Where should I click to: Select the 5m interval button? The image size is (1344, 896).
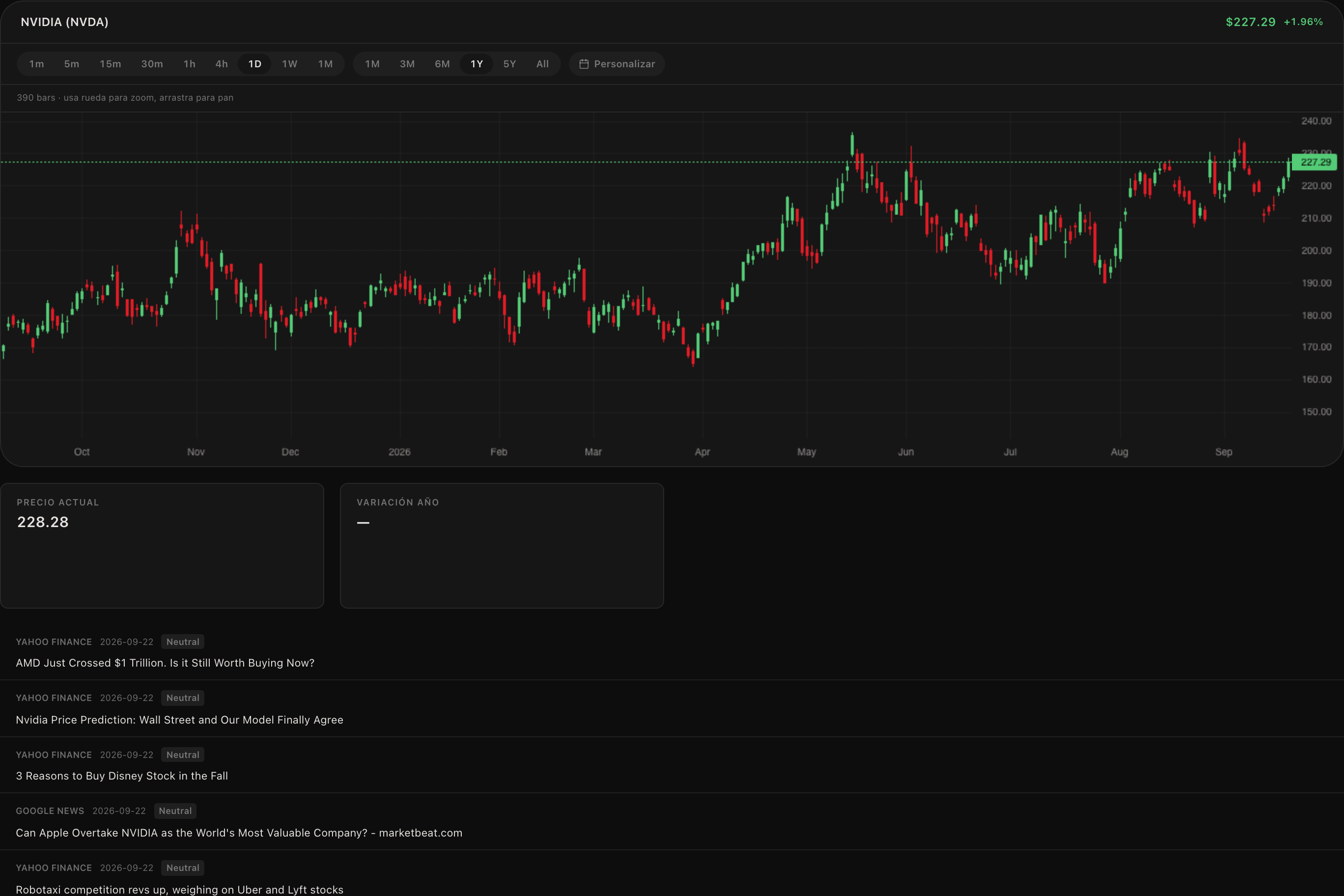tap(71, 64)
